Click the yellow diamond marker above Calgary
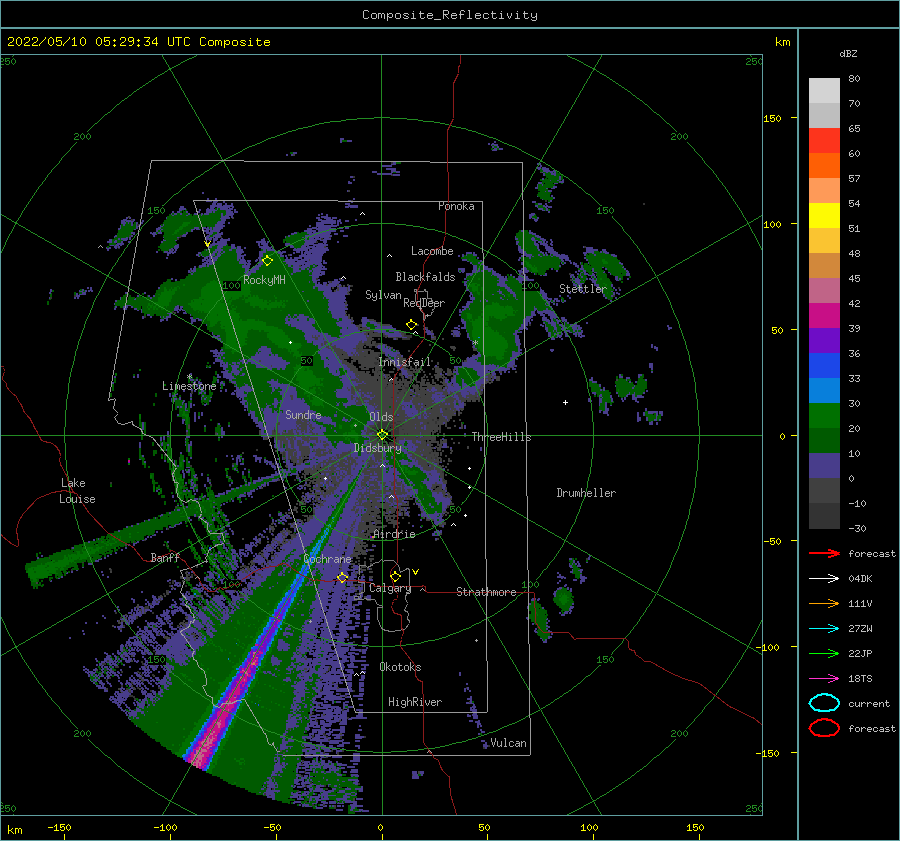This screenshot has height=841, width=900. click(x=395, y=576)
